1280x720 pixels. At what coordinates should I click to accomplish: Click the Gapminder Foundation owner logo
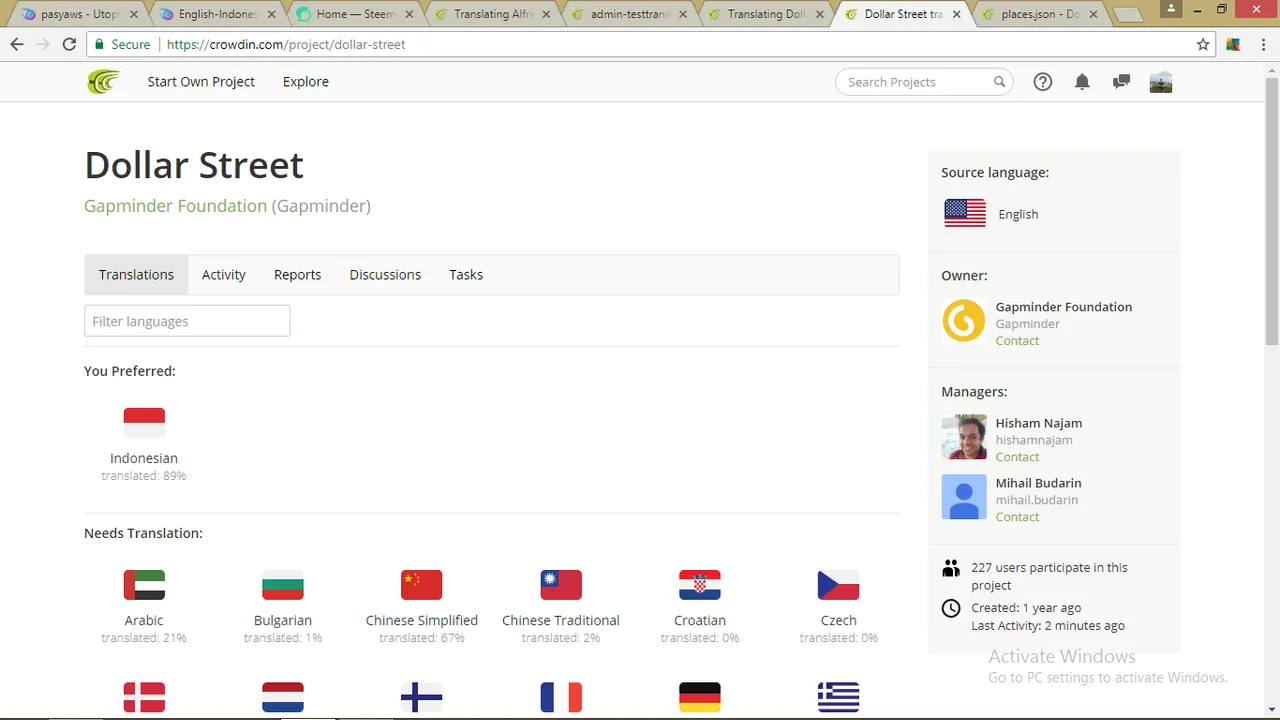pyautogui.click(x=964, y=321)
